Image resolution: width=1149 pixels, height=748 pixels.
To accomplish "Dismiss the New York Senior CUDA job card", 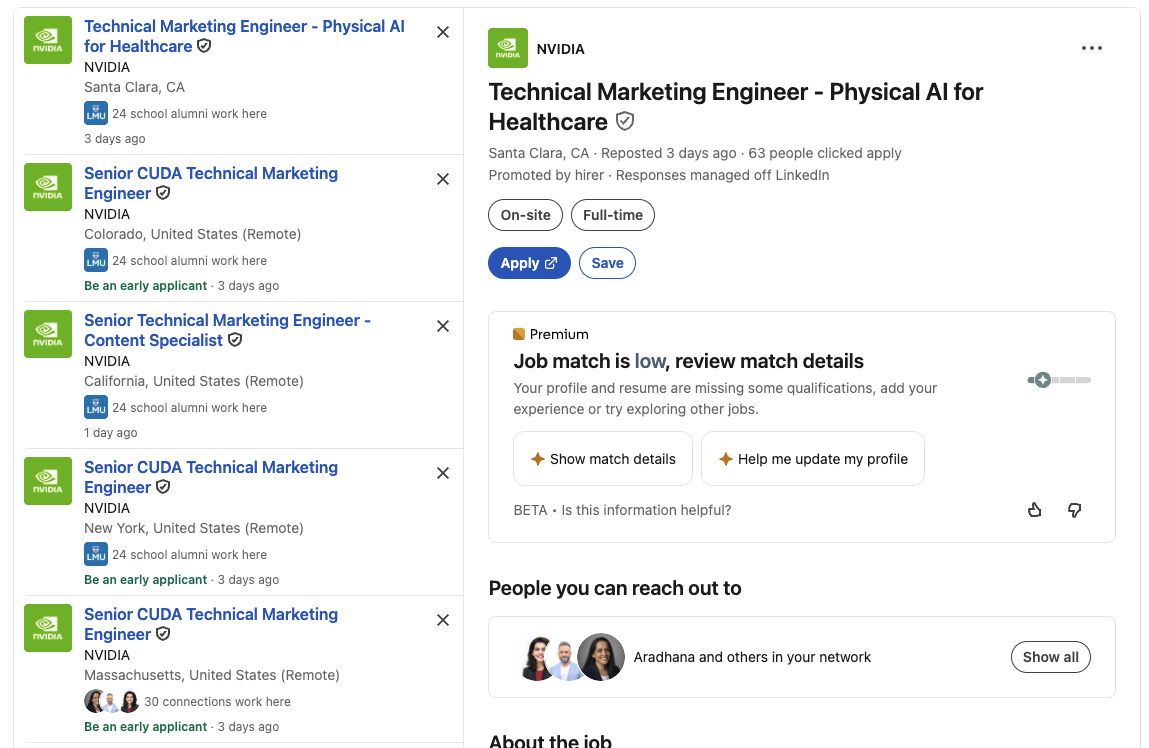I will [x=443, y=473].
